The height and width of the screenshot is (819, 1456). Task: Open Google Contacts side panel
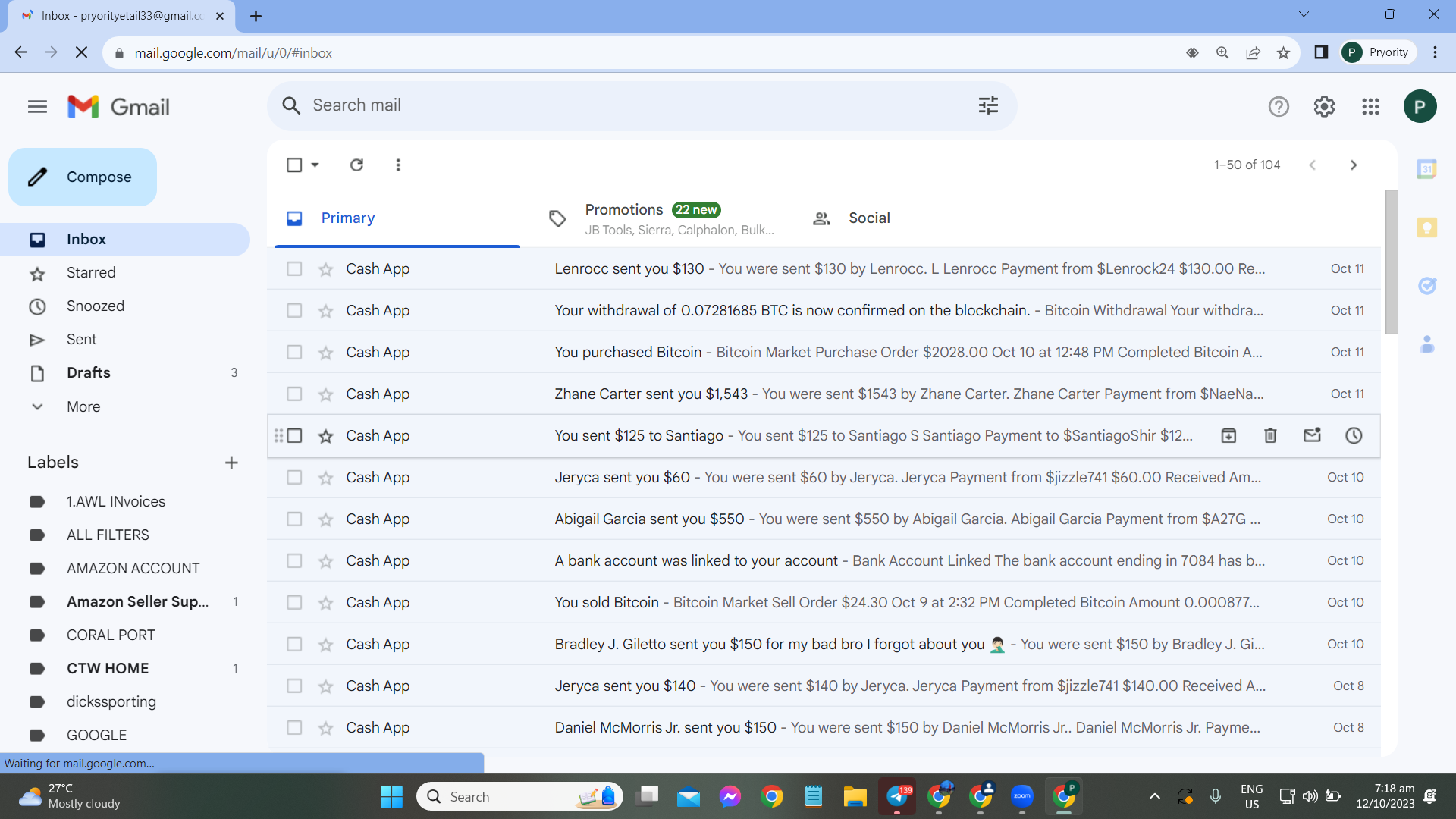click(x=1427, y=344)
